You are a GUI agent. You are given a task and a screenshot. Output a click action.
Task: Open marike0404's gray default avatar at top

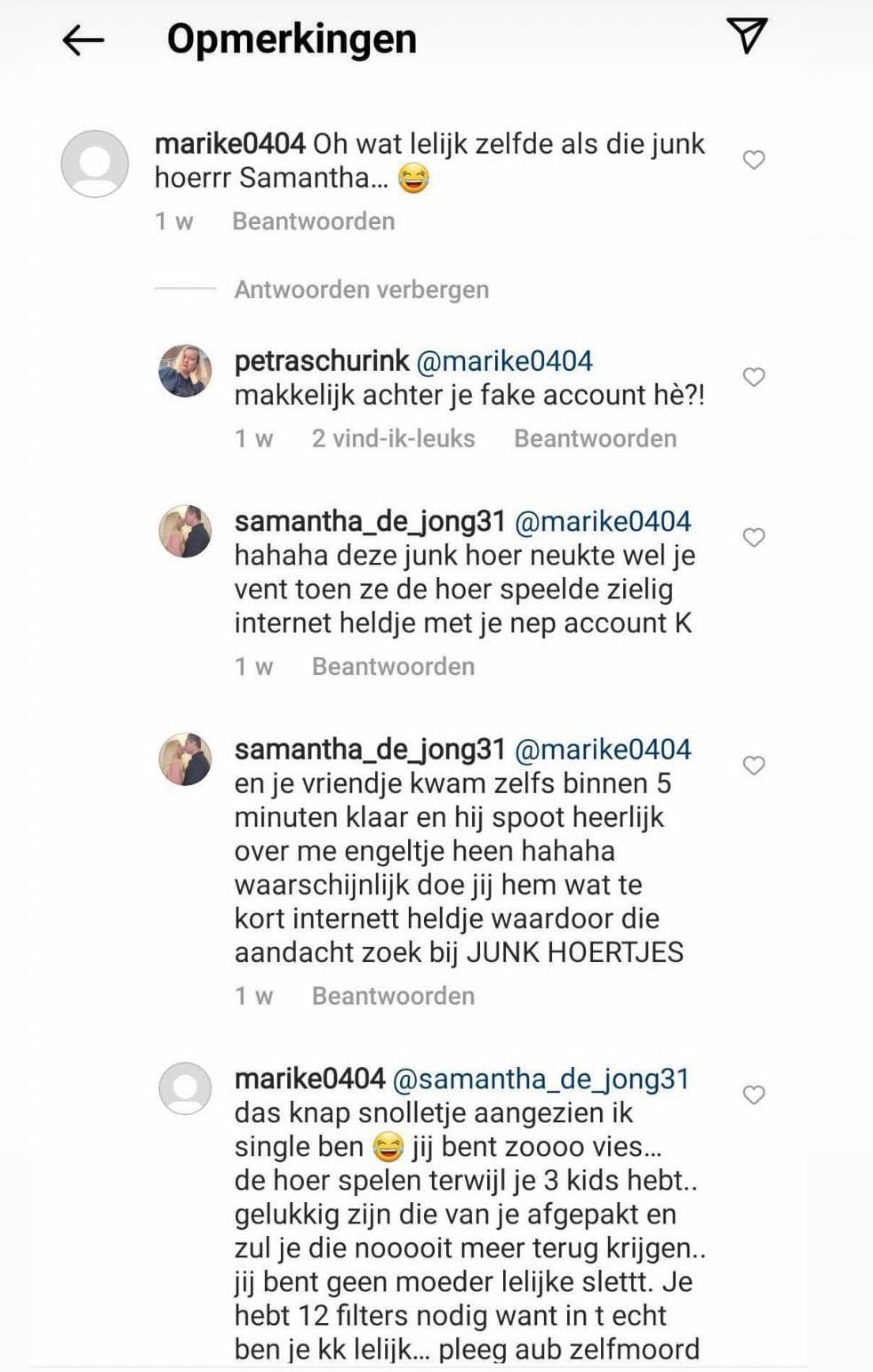95,164
